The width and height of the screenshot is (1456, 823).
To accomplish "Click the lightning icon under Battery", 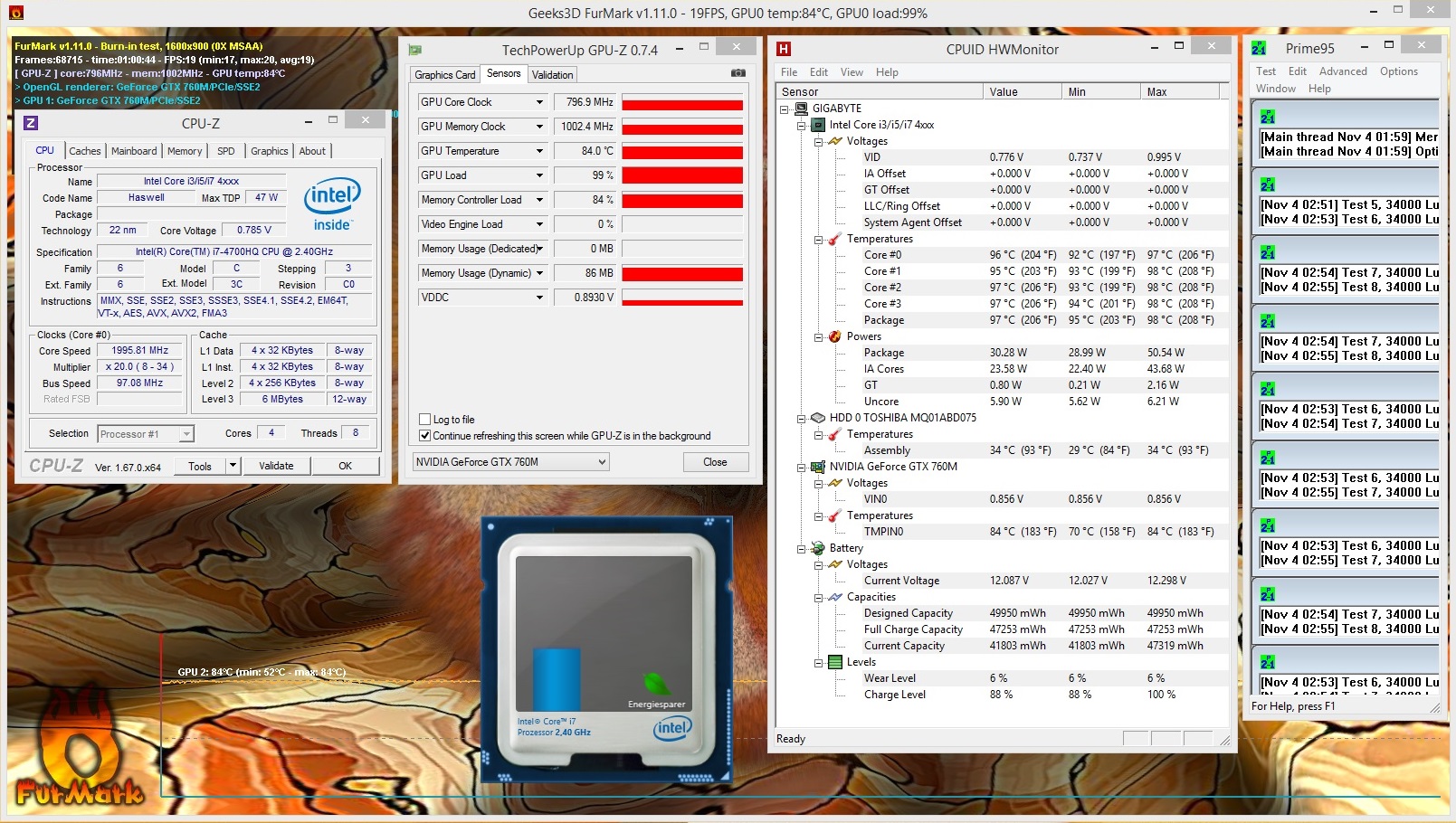I will [835, 564].
